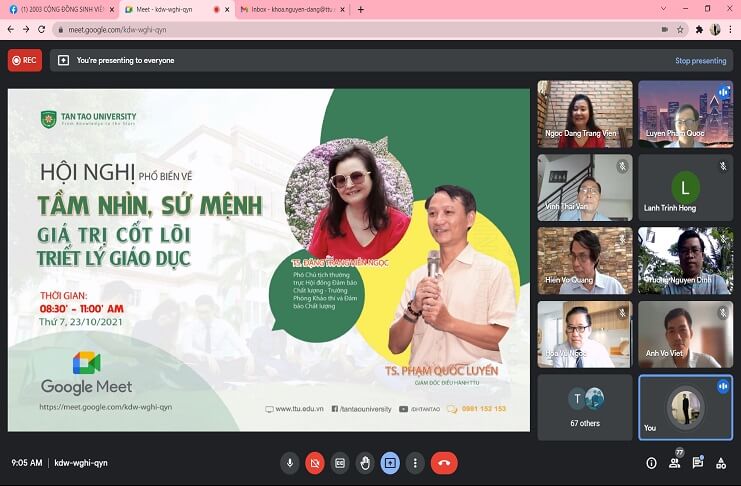The image size is (741, 486).
Task: Click the address bar URL field
Action: coord(371,29)
